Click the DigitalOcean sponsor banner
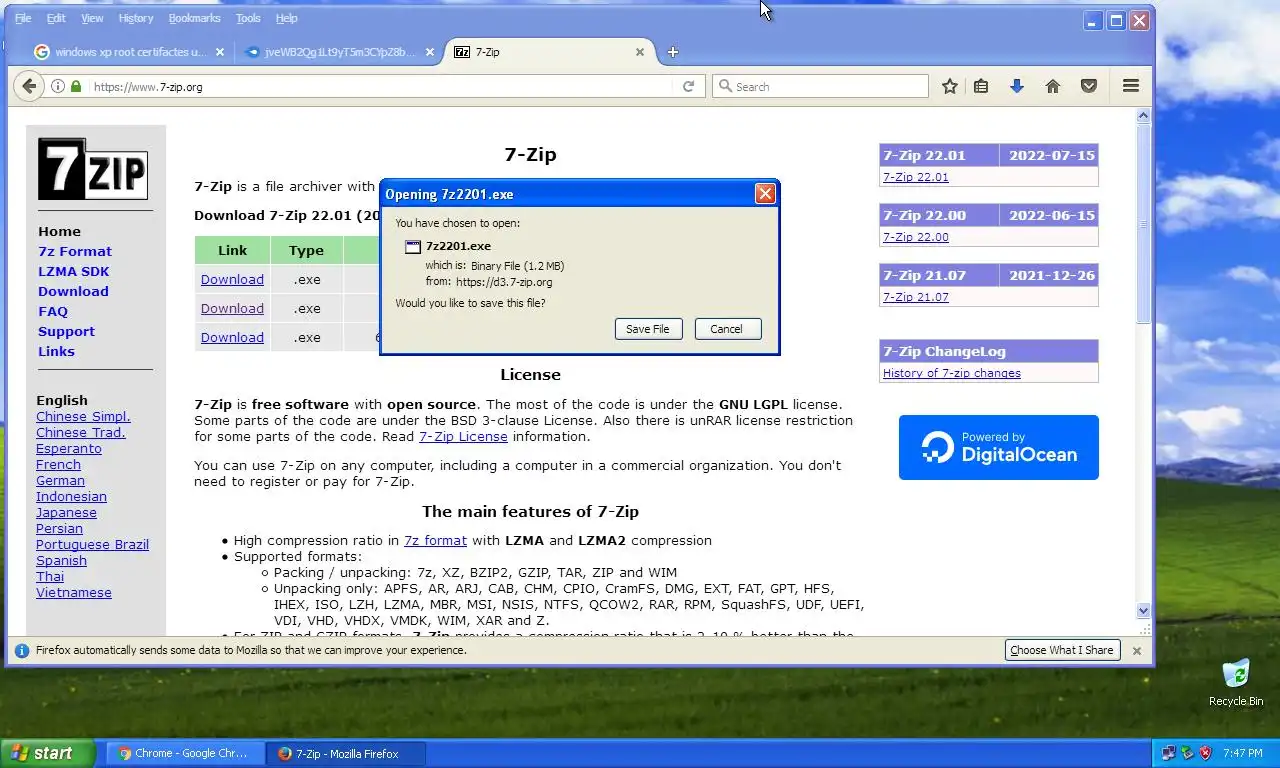Viewport: 1280px width, 768px height. [x=998, y=447]
